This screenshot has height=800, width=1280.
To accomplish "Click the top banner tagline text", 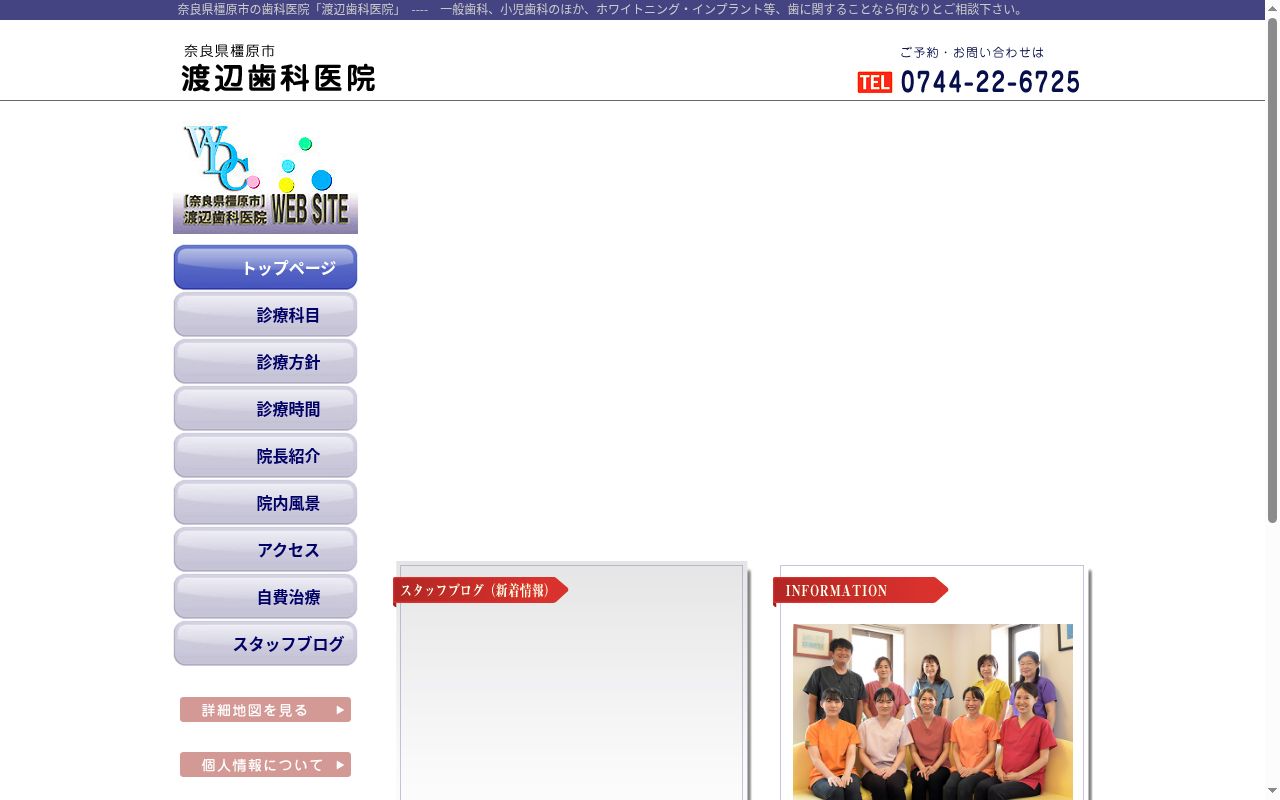I will point(601,9).
